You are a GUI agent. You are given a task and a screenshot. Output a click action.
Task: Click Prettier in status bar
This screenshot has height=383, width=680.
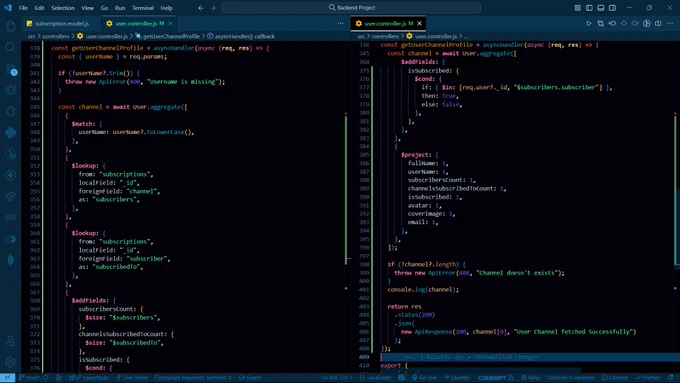click(x=647, y=378)
